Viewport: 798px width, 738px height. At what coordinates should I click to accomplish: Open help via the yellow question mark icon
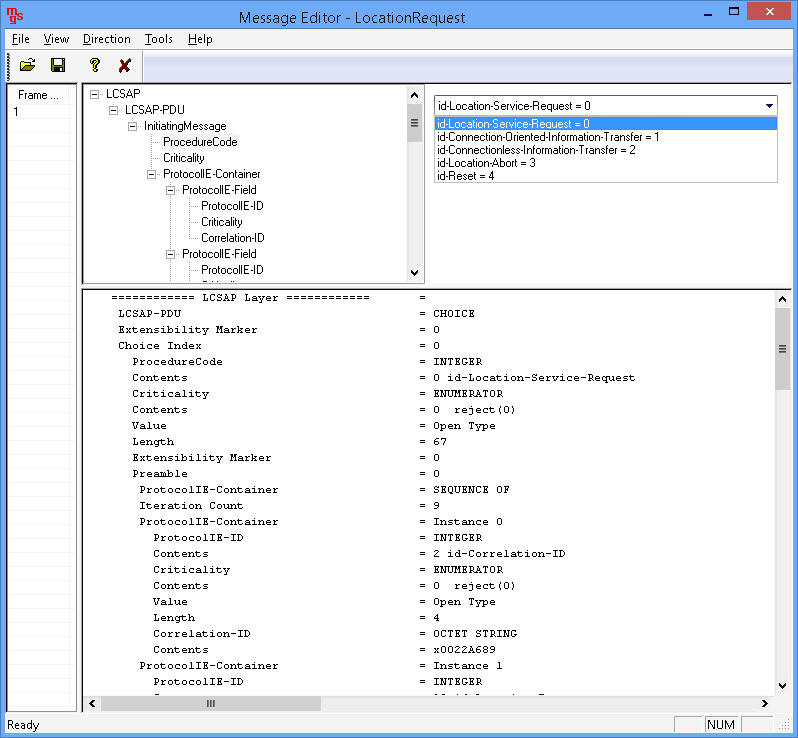pyautogui.click(x=94, y=66)
